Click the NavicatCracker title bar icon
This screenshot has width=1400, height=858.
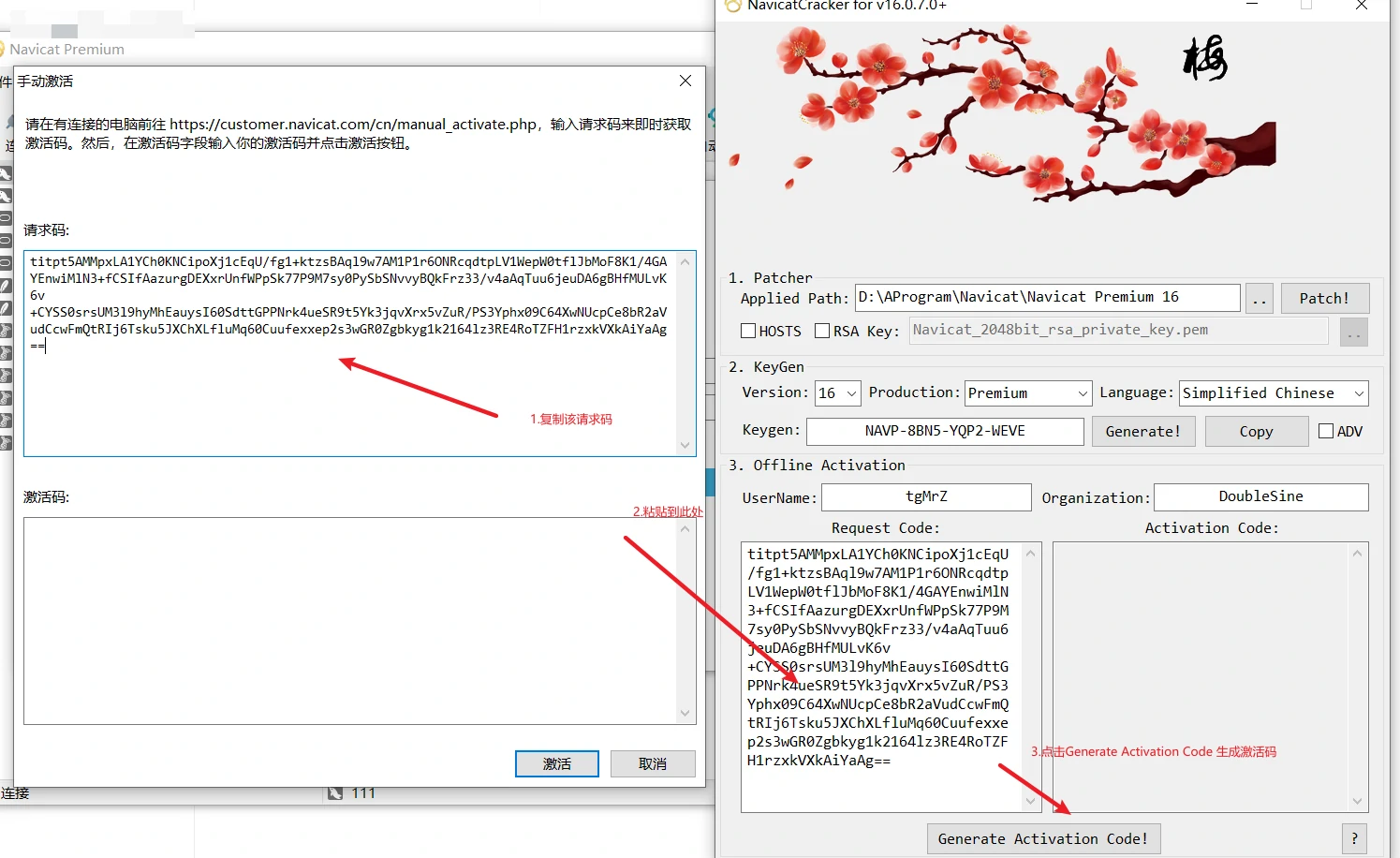pyautogui.click(x=733, y=6)
